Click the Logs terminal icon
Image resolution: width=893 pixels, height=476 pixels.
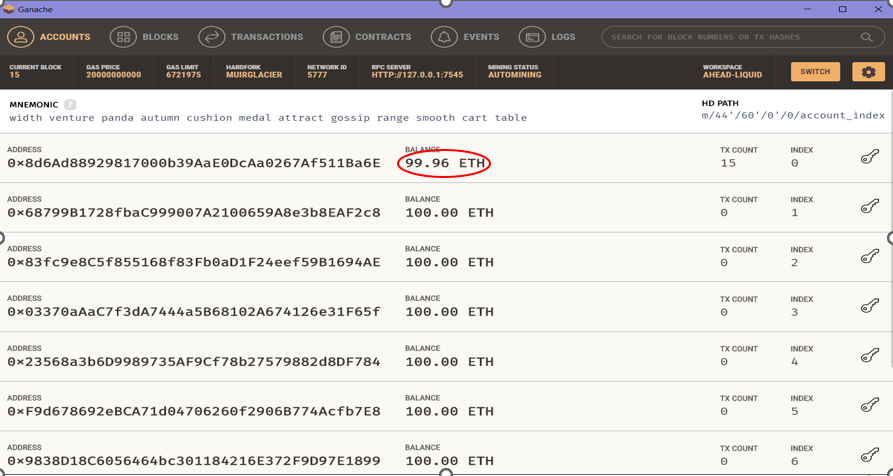tap(532, 37)
